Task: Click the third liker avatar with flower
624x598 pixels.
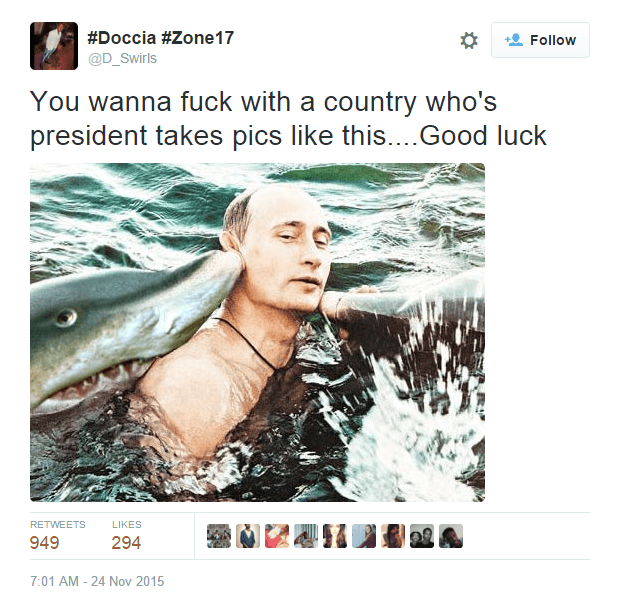Action: 277,536
